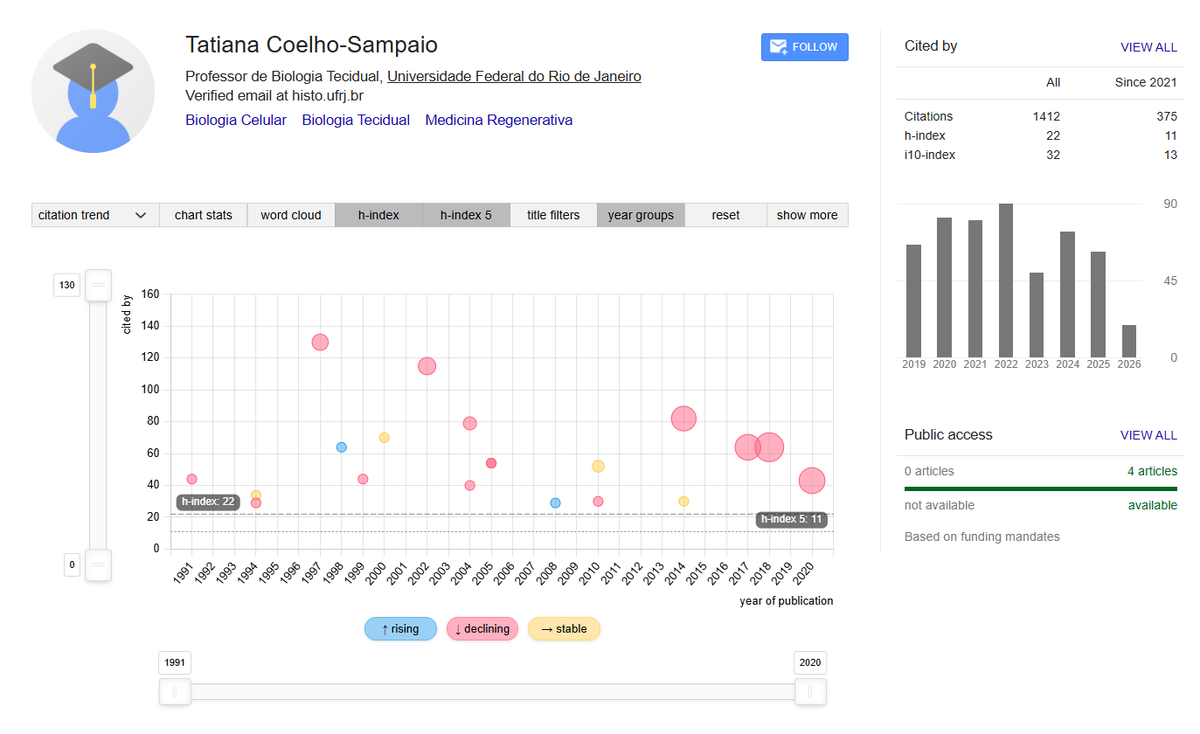1200x734 pixels.
Task: Toggle the rising trend legend filter
Action: coord(400,629)
